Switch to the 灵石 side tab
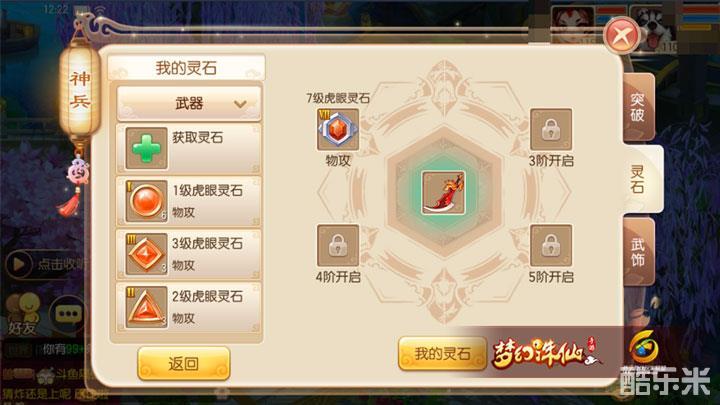Image resolution: width=720 pixels, height=405 pixels. pos(641,179)
